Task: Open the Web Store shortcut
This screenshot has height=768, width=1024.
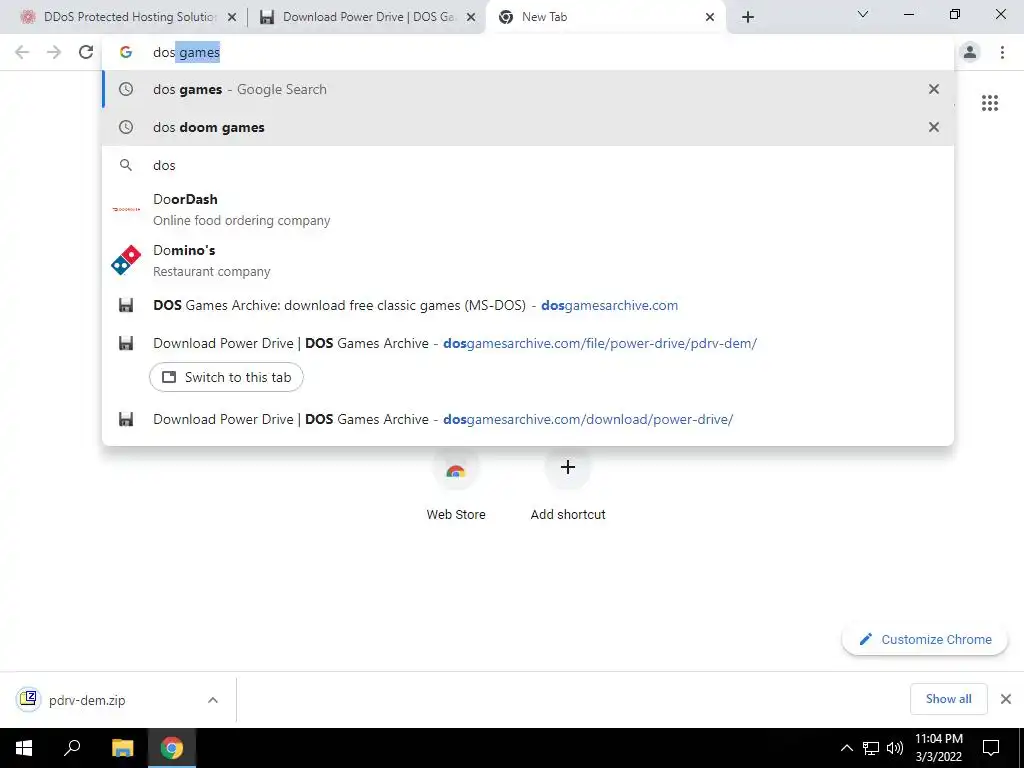Action: pos(456,483)
